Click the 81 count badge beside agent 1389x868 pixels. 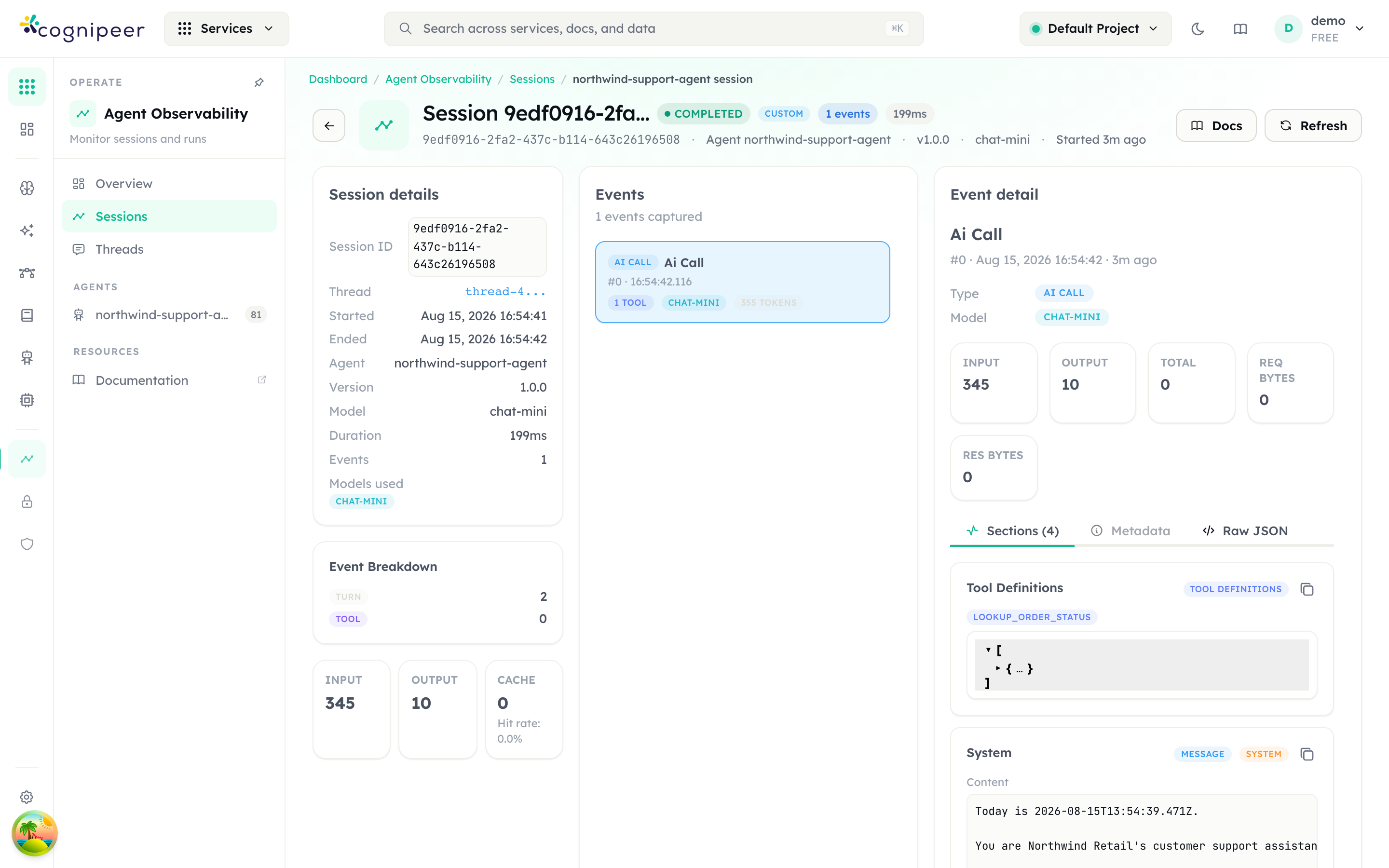(256, 314)
